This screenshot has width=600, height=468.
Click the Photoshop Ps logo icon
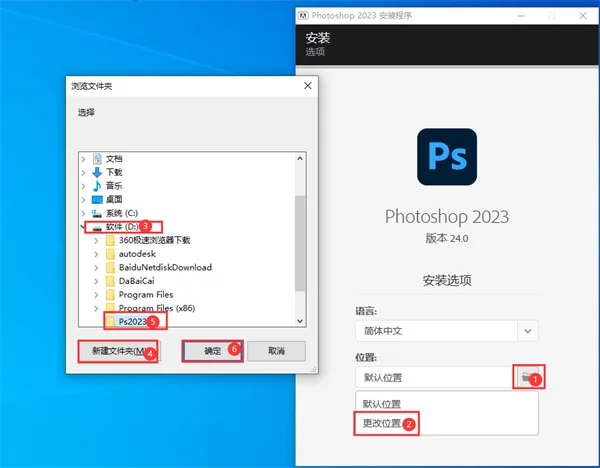[447, 157]
